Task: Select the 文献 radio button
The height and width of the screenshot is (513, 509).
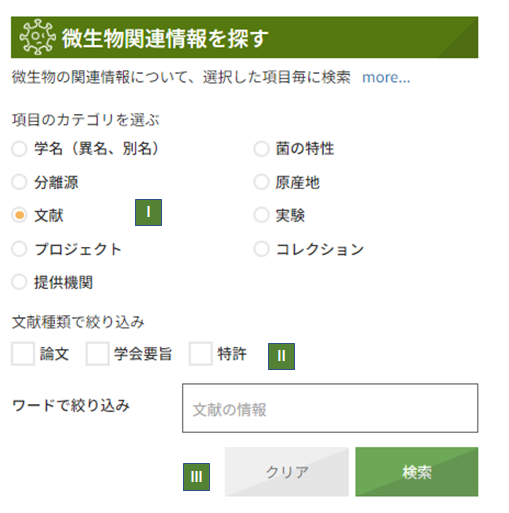Action: coord(19,215)
